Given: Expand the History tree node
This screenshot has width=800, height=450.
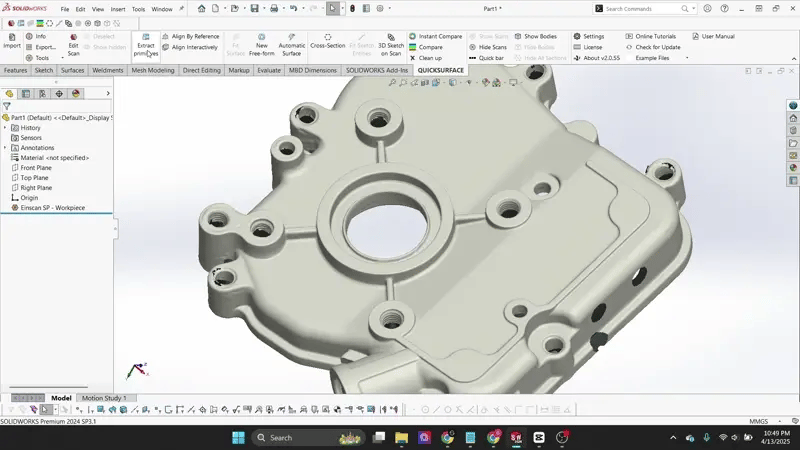Looking at the screenshot, I should (x=6, y=128).
